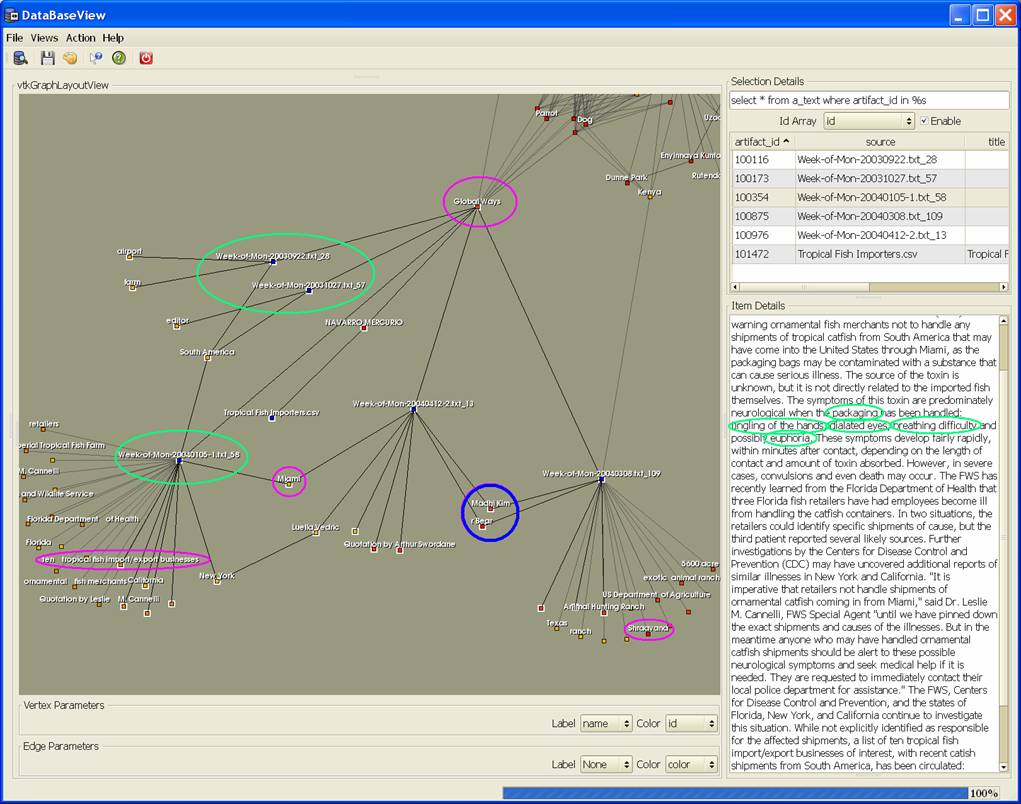The image size is (1021, 804).
Task: Sort by the artifact_id column header
Action: point(762,142)
